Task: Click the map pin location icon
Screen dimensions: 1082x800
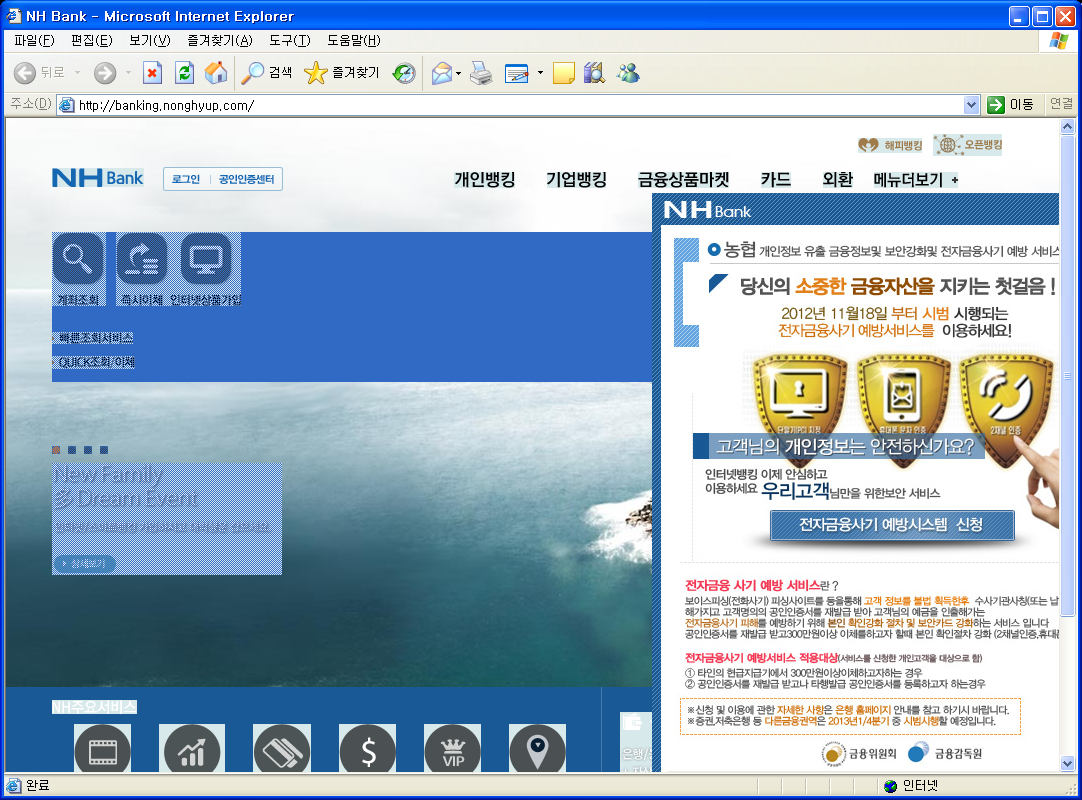Action: (x=537, y=749)
